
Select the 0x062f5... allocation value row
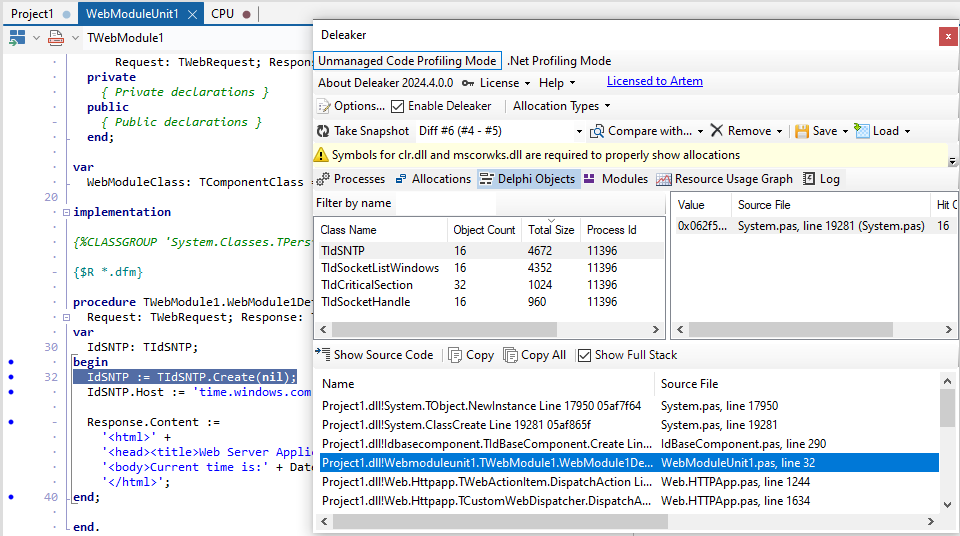coord(816,226)
